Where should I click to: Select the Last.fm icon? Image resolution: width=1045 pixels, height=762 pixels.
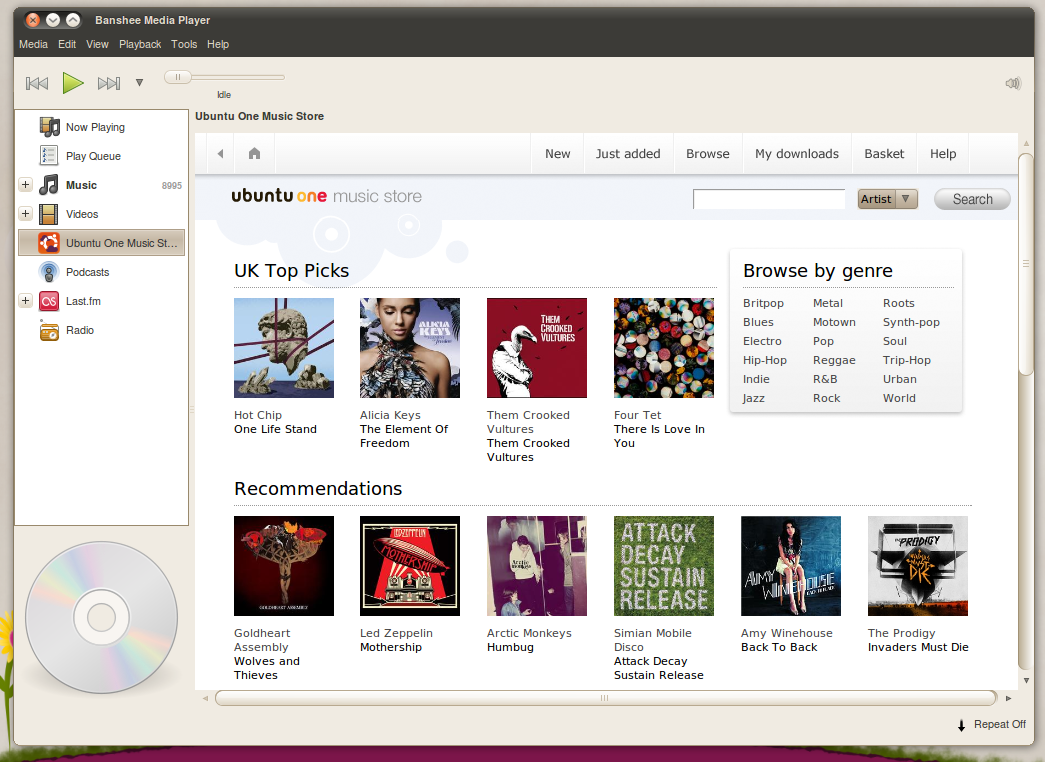[x=49, y=301]
